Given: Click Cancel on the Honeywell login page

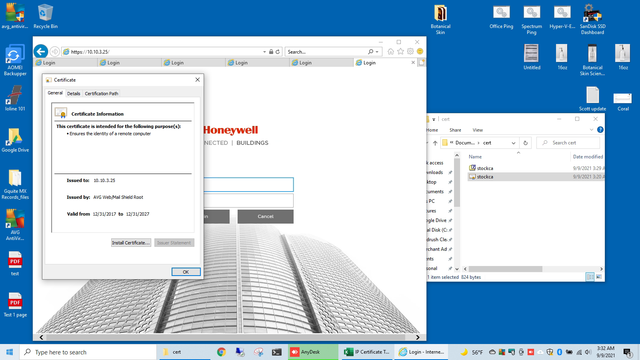Looking at the screenshot, I should click(265, 216).
